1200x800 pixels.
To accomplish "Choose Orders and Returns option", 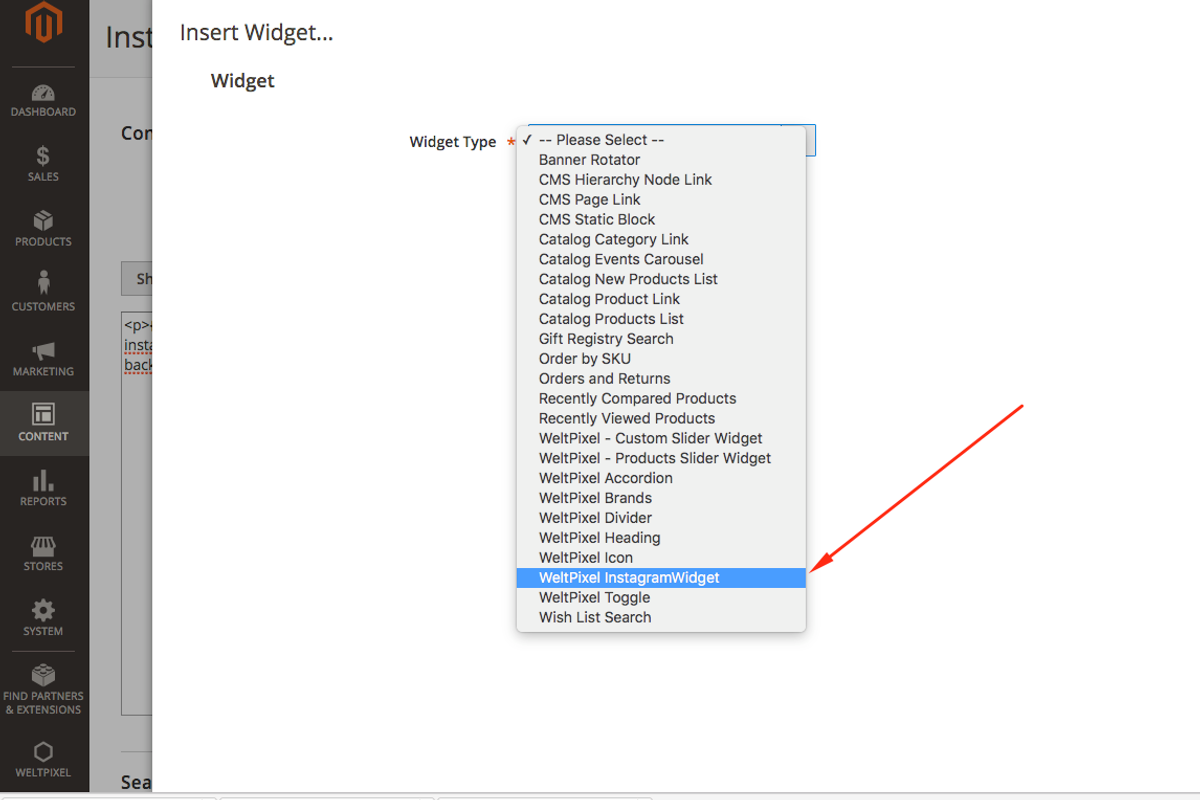I will click(x=661, y=379).
